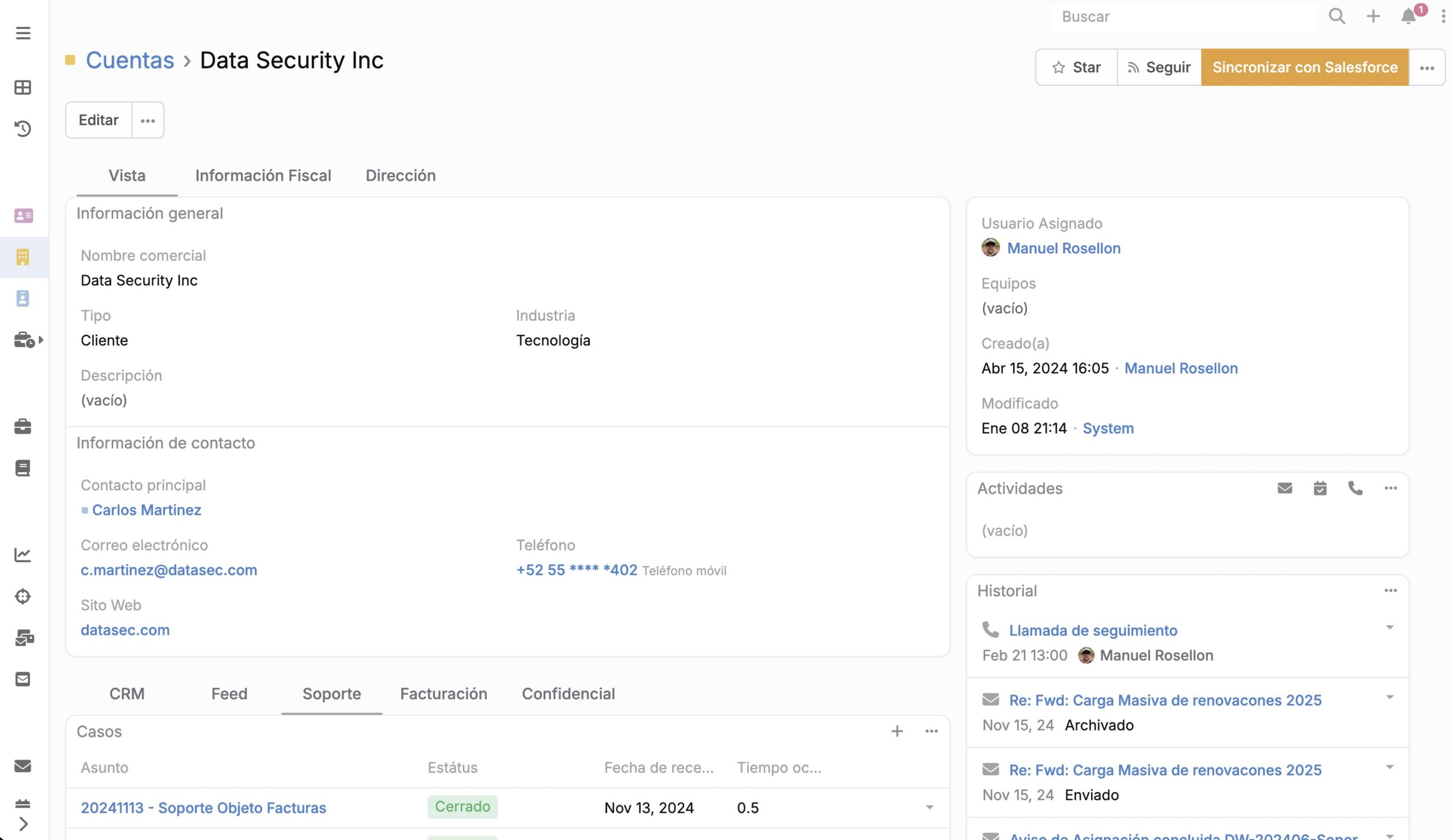This screenshot has height=840, width=1451.
Task: Open the dropdown next to Editar
Action: click(x=148, y=120)
